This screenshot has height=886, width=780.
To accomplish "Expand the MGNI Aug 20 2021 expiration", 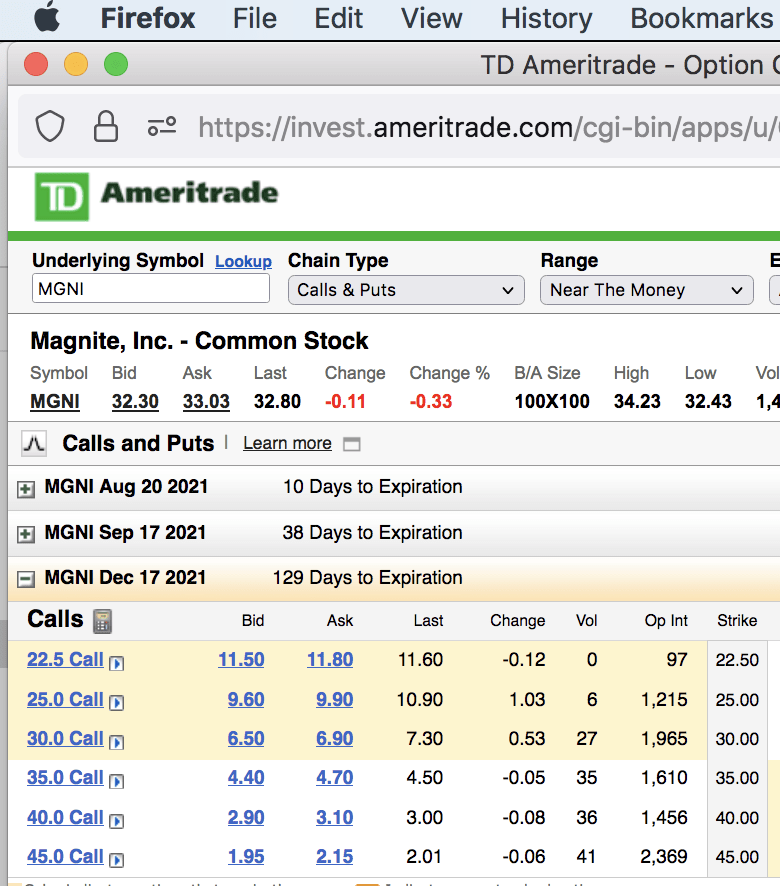I will click(26, 489).
